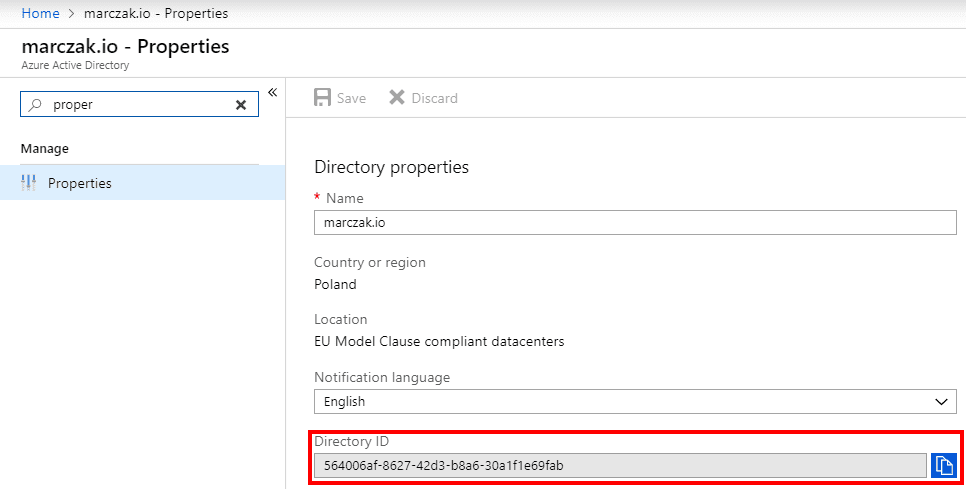Select Properties under Manage menu
Screen dimensions: 966x489
(x=80, y=184)
